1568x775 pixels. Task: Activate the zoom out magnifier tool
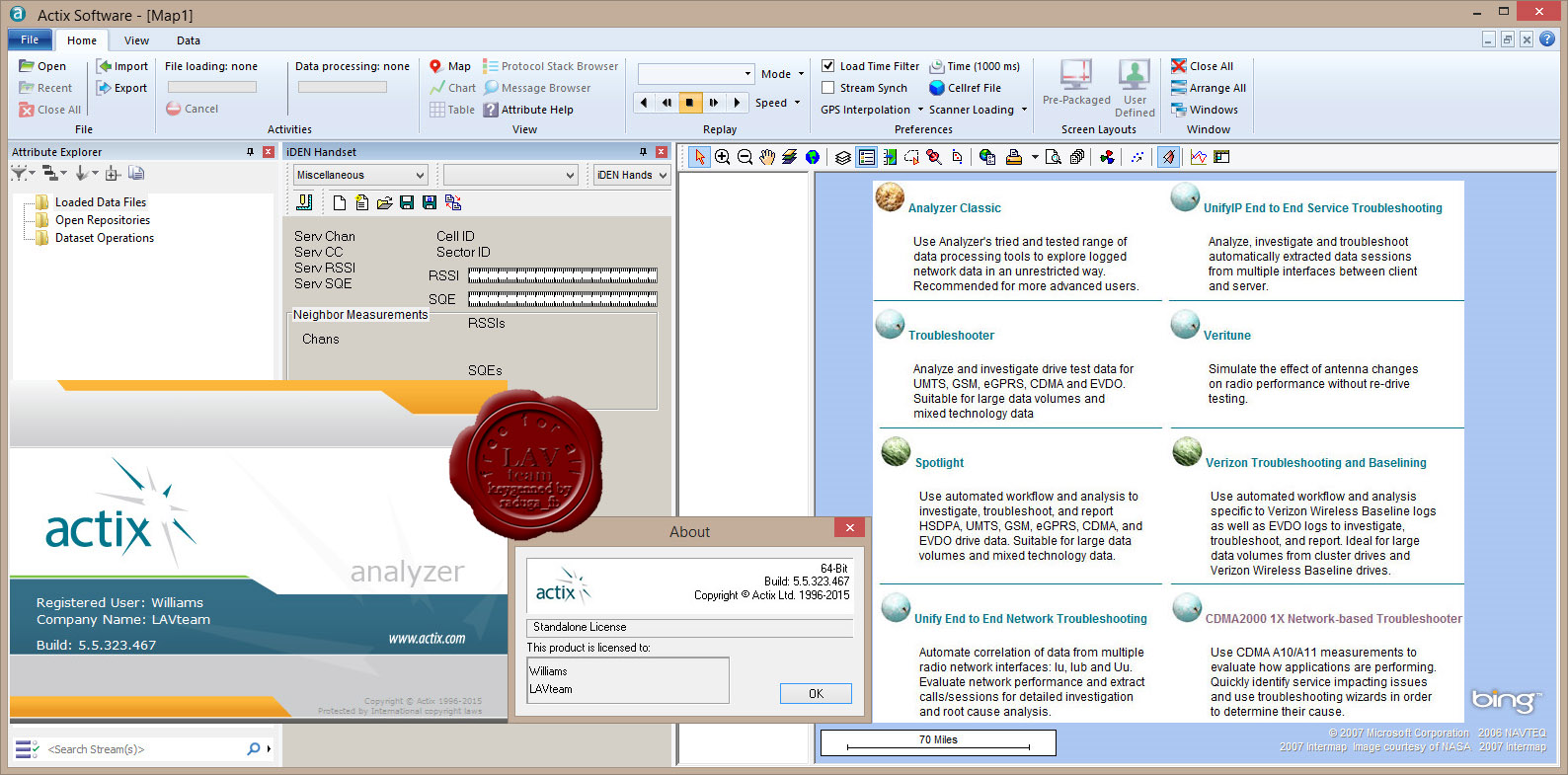[745, 157]
